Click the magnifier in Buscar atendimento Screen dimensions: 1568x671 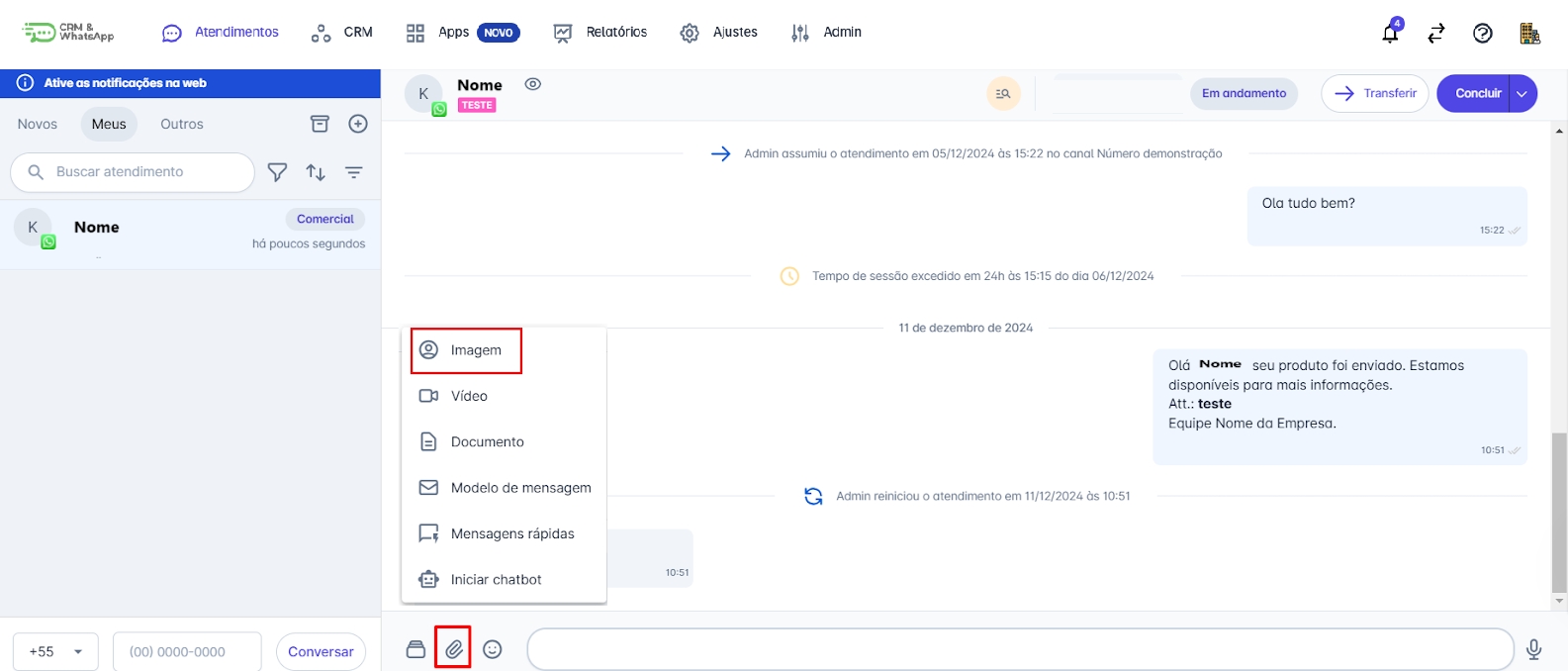tap(36, 172)
